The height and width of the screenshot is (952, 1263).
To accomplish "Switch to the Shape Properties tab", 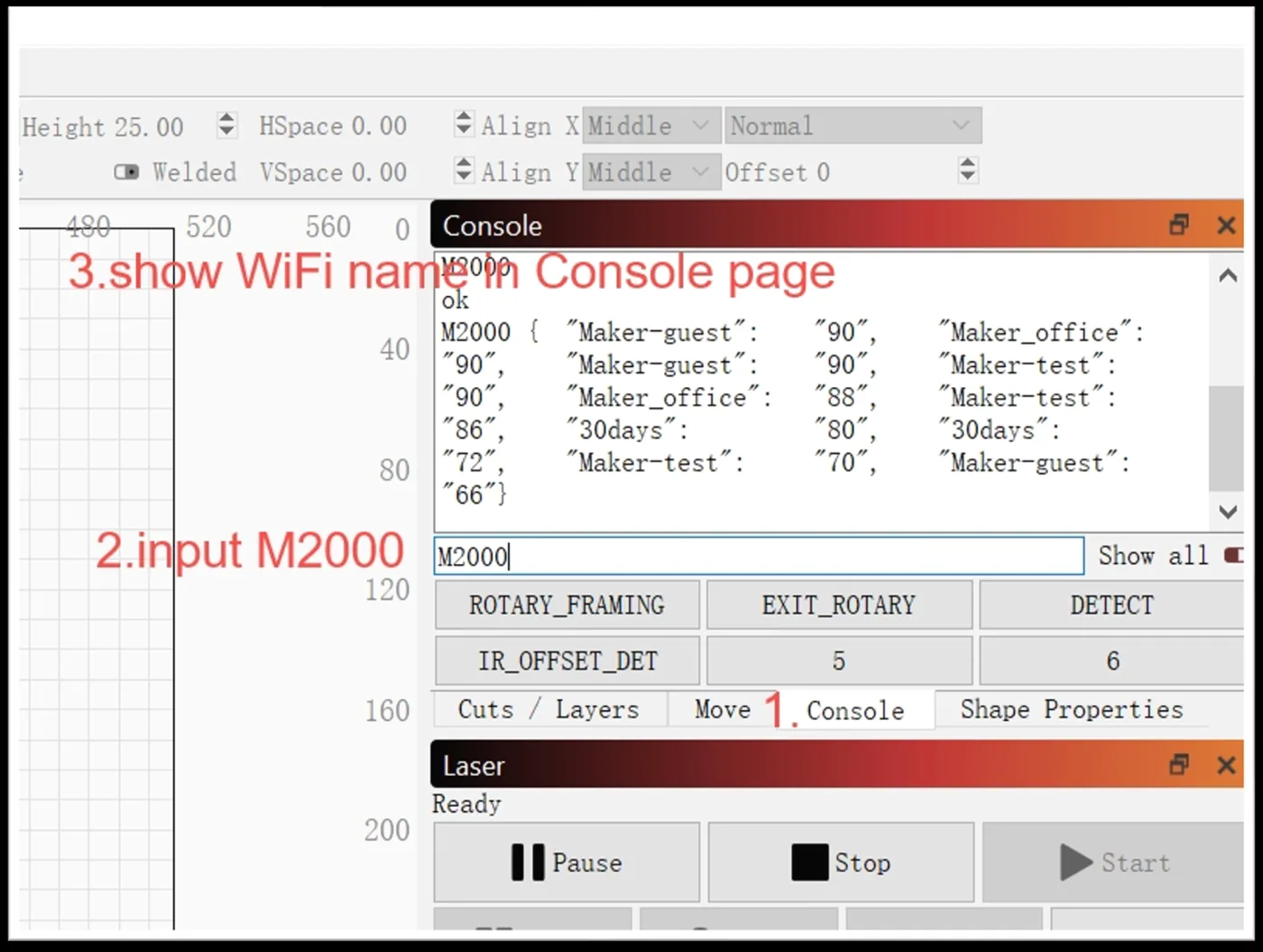I will [x=1072, y=709].
